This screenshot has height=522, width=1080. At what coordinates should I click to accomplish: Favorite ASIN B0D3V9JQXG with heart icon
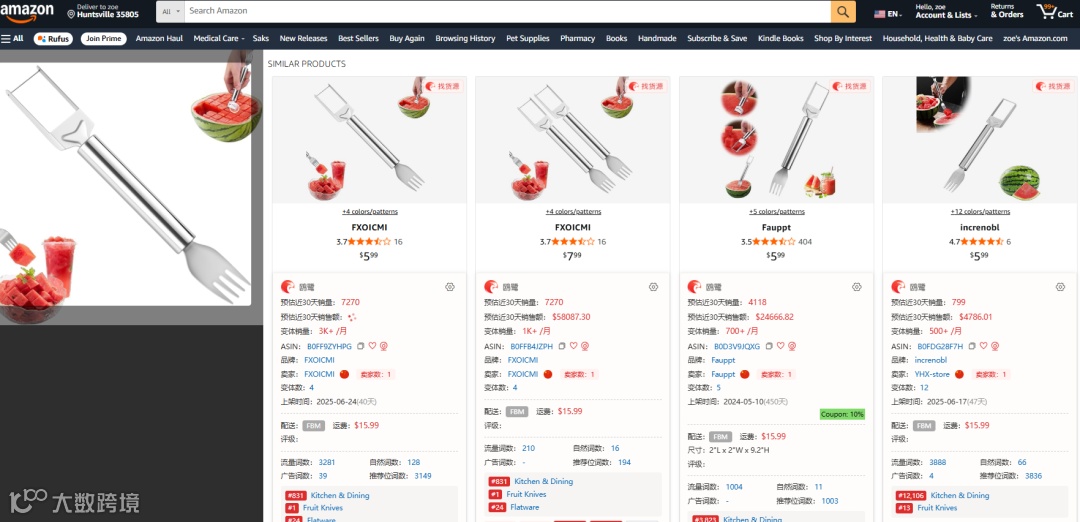[x=780, y=346]
